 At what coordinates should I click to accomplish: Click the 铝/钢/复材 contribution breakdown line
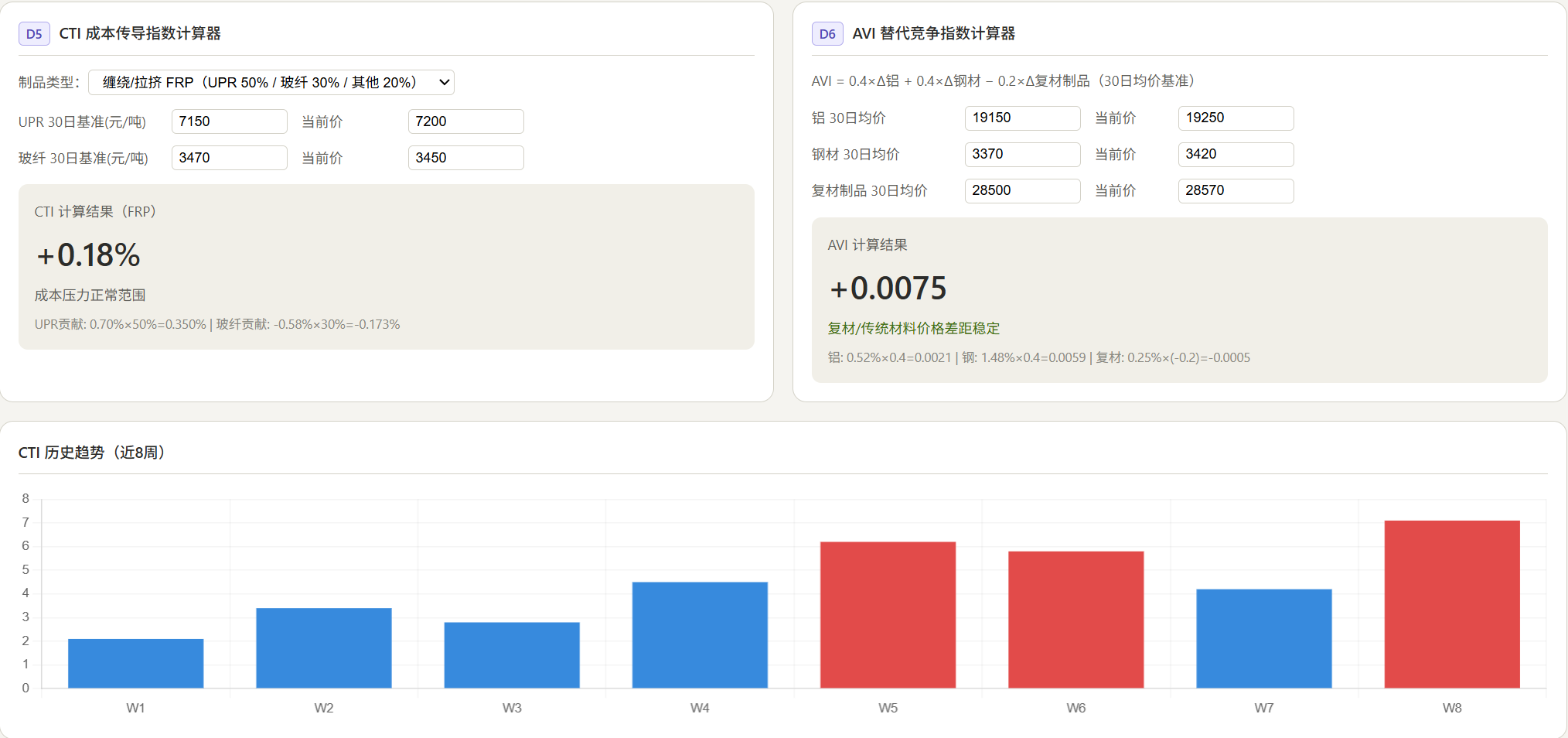coord(1039,357)
